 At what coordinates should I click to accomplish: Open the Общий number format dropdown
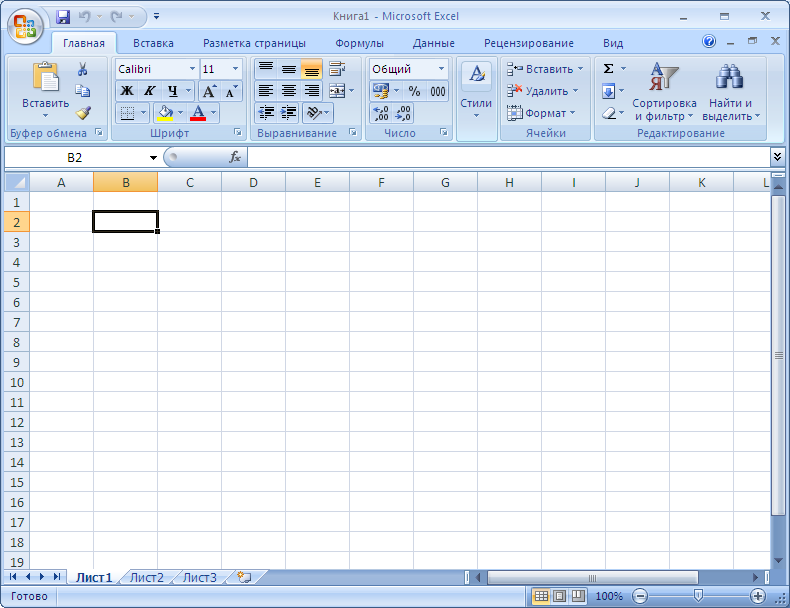point(441,69)
